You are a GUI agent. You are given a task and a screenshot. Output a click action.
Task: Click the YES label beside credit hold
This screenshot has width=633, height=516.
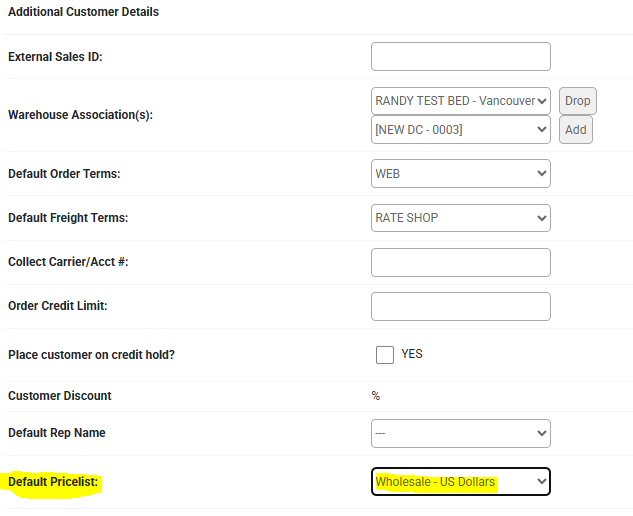412,354
